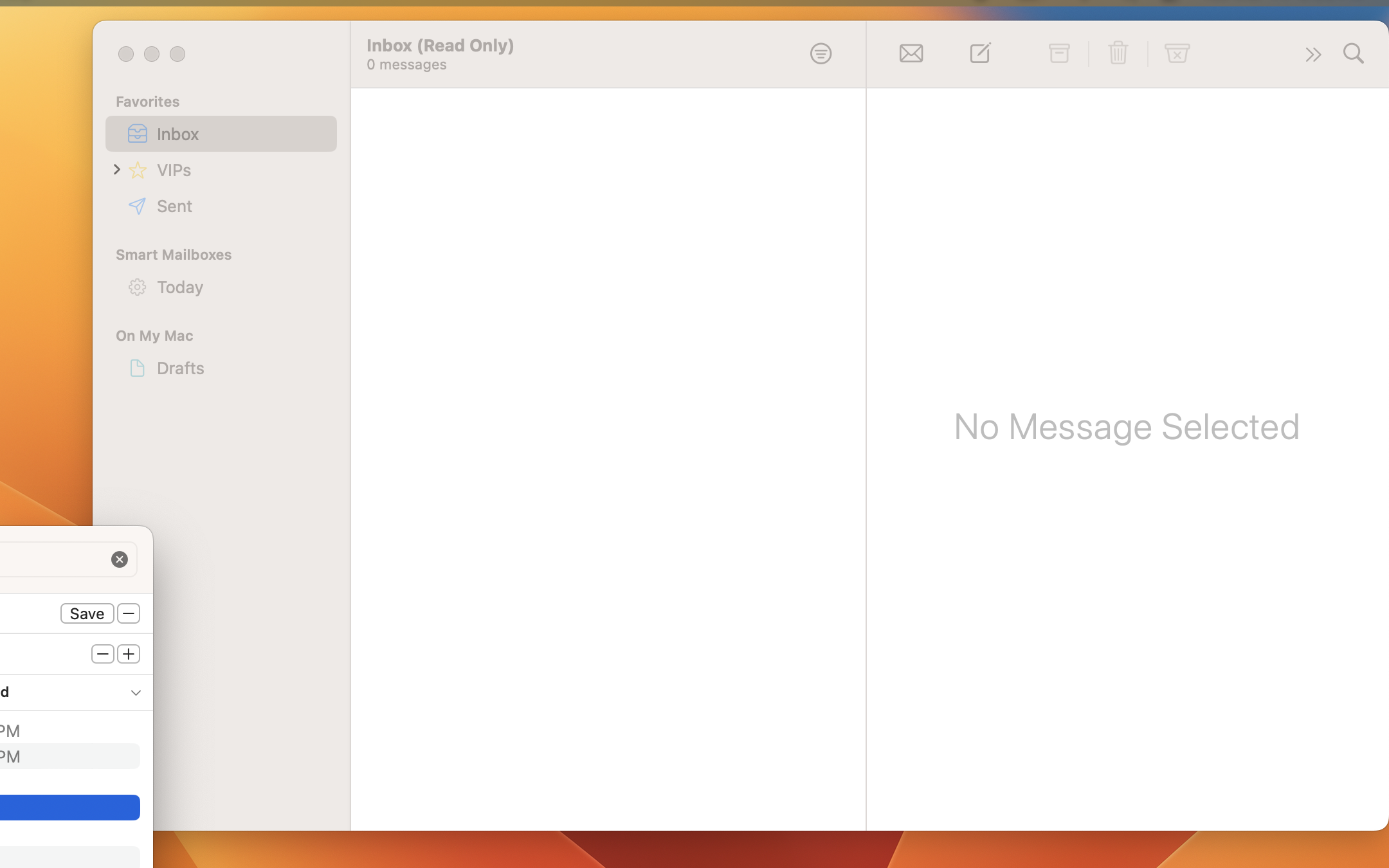Click the minus button beside Save
This screenshot has height=868, width=1389.
pos(129,613)
